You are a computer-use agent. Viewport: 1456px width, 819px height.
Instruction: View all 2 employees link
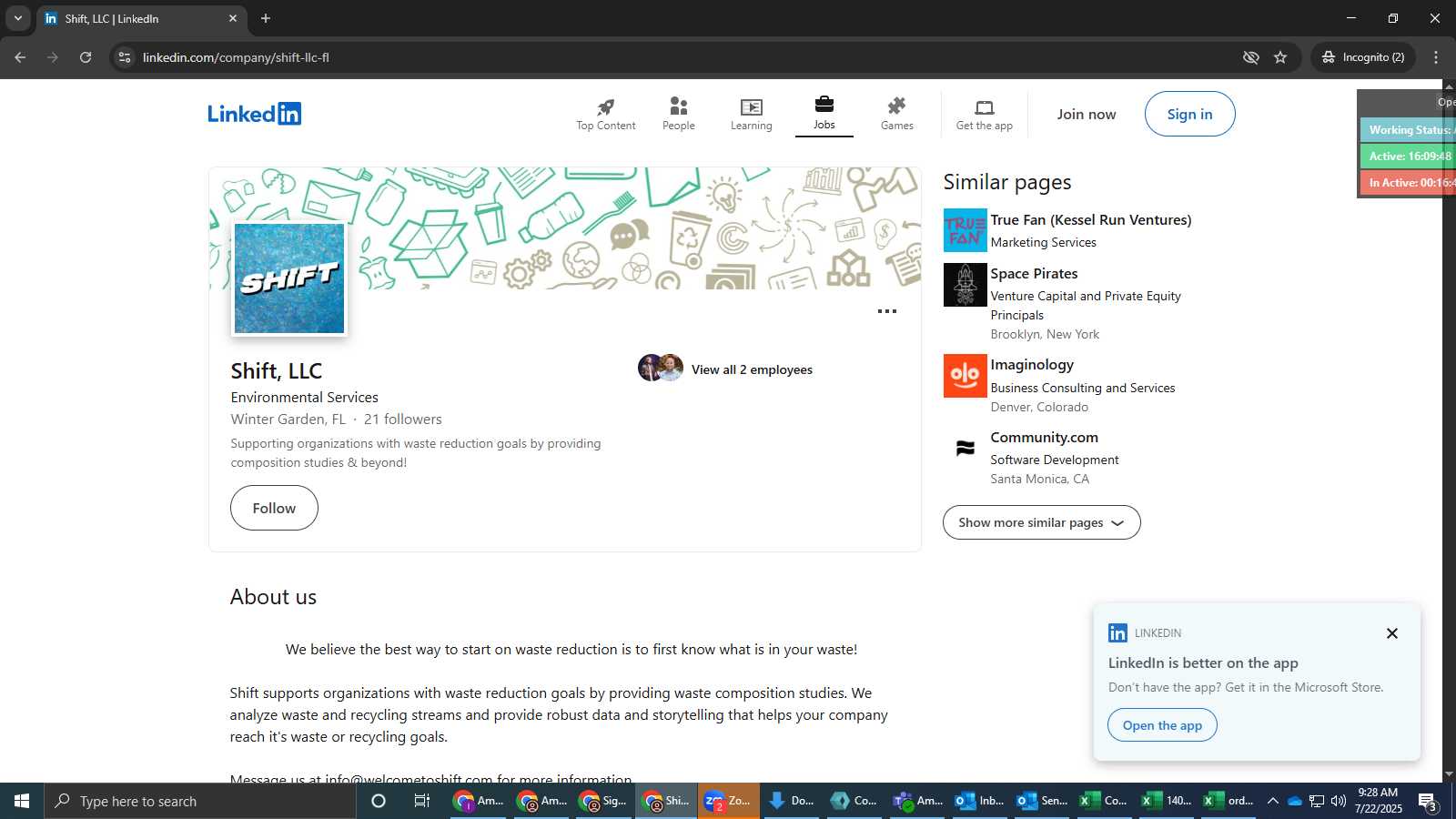point(752,369)
